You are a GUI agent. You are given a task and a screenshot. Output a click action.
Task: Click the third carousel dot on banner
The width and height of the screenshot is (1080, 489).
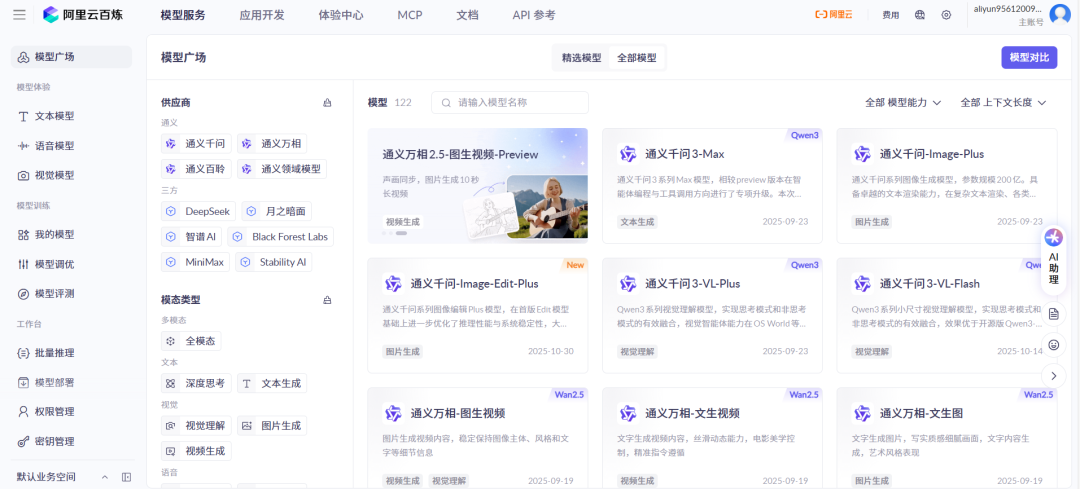(x=401, y=233)
